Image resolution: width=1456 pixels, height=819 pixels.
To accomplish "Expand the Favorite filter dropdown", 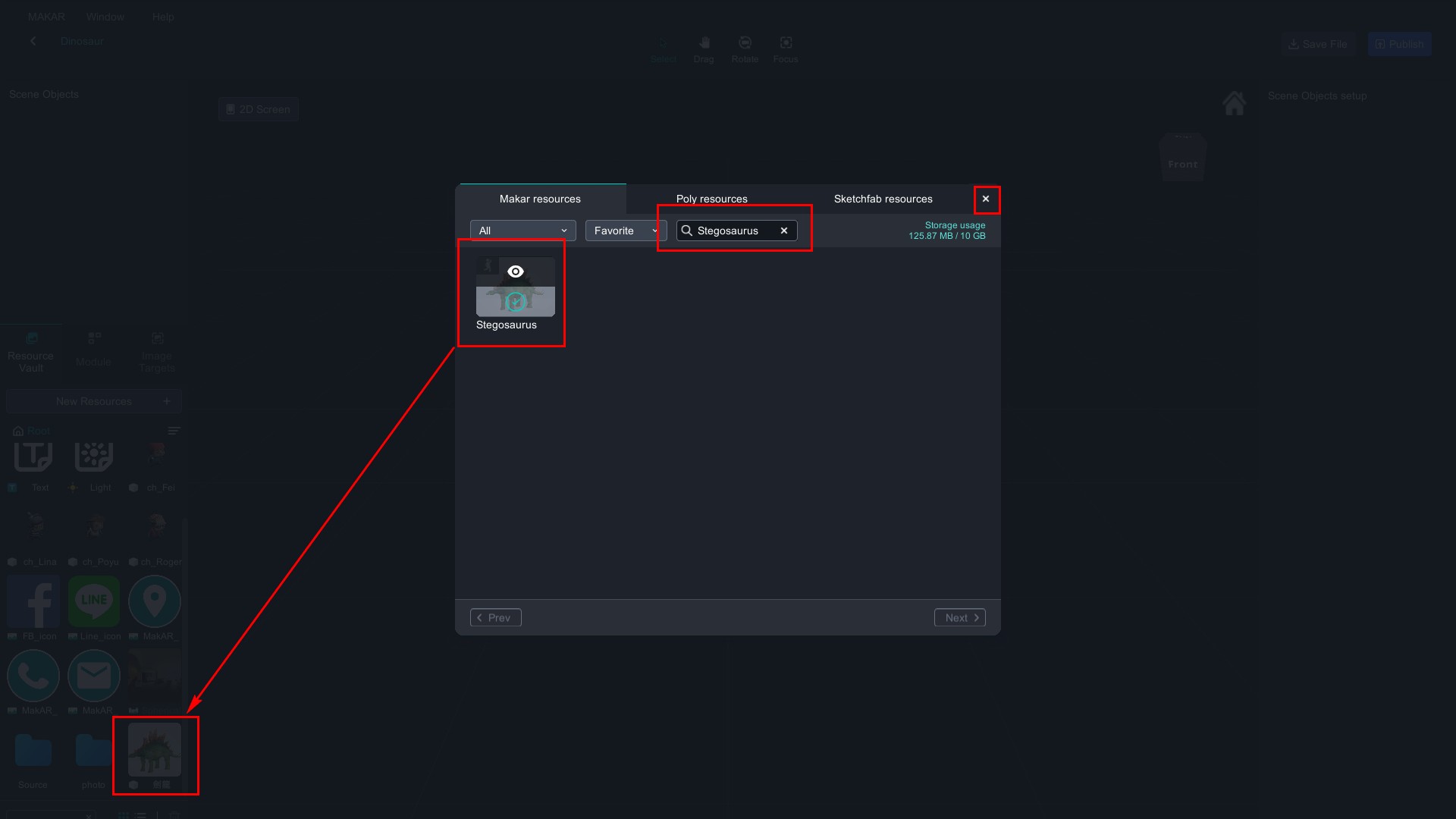I will (x=626, y=231).
